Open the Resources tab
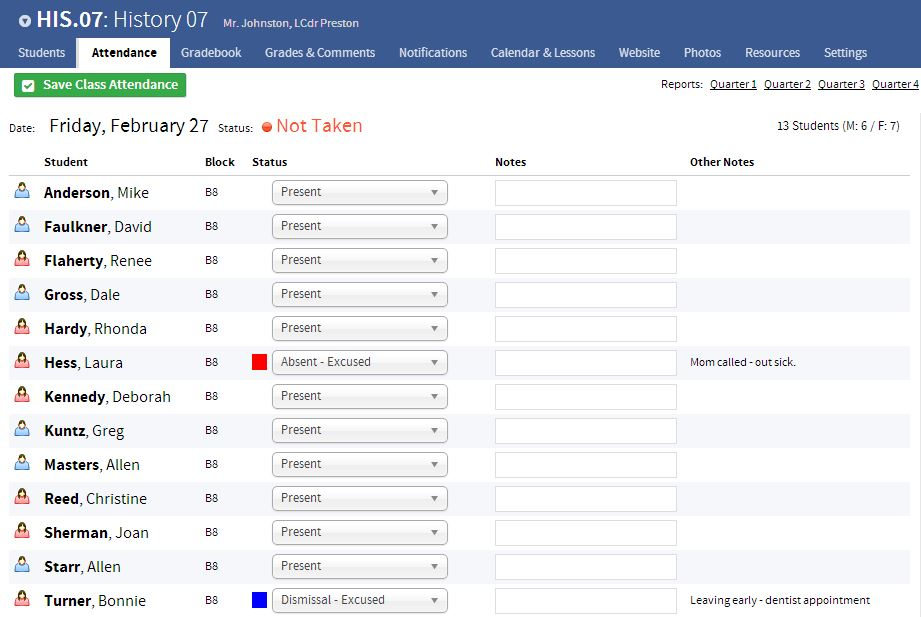Image resolution: width=921 pixels, height=617 pixels. pos(772,53)
